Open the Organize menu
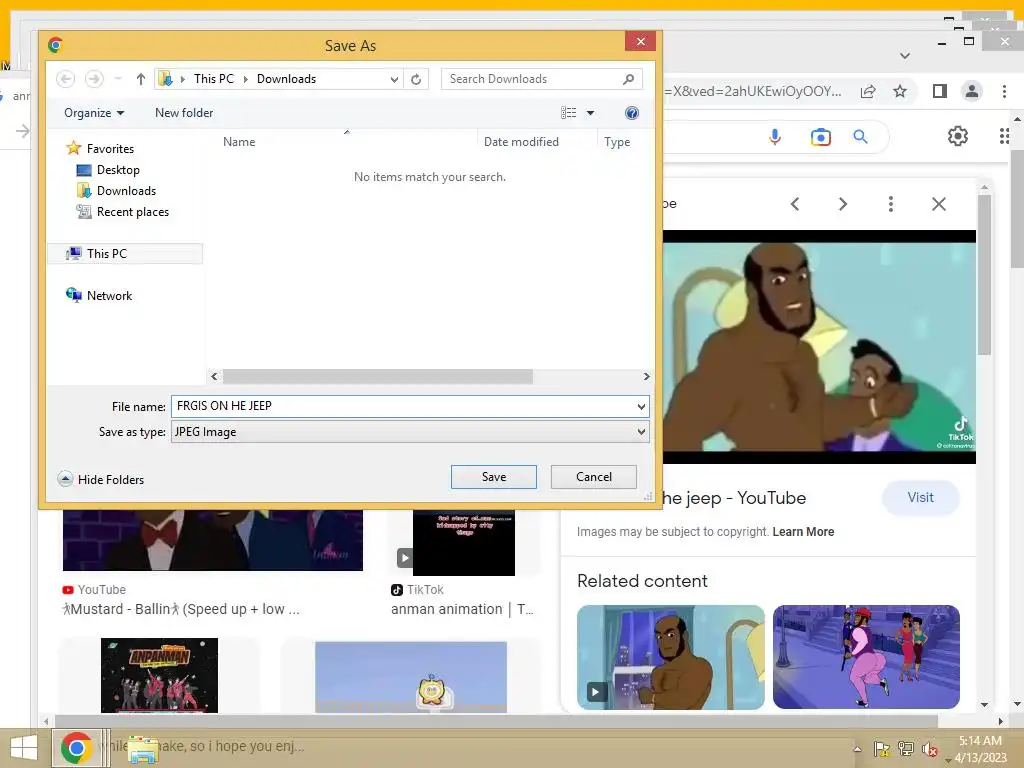The width and height of the screenshot is (1024, 768). [94, 113]
